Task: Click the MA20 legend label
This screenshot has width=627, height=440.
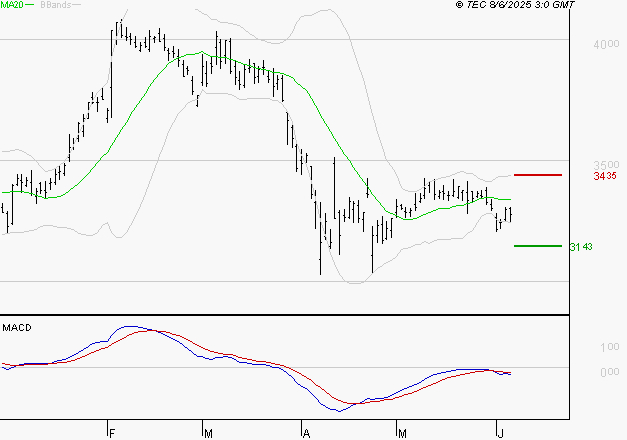Action: pos(11,5)
